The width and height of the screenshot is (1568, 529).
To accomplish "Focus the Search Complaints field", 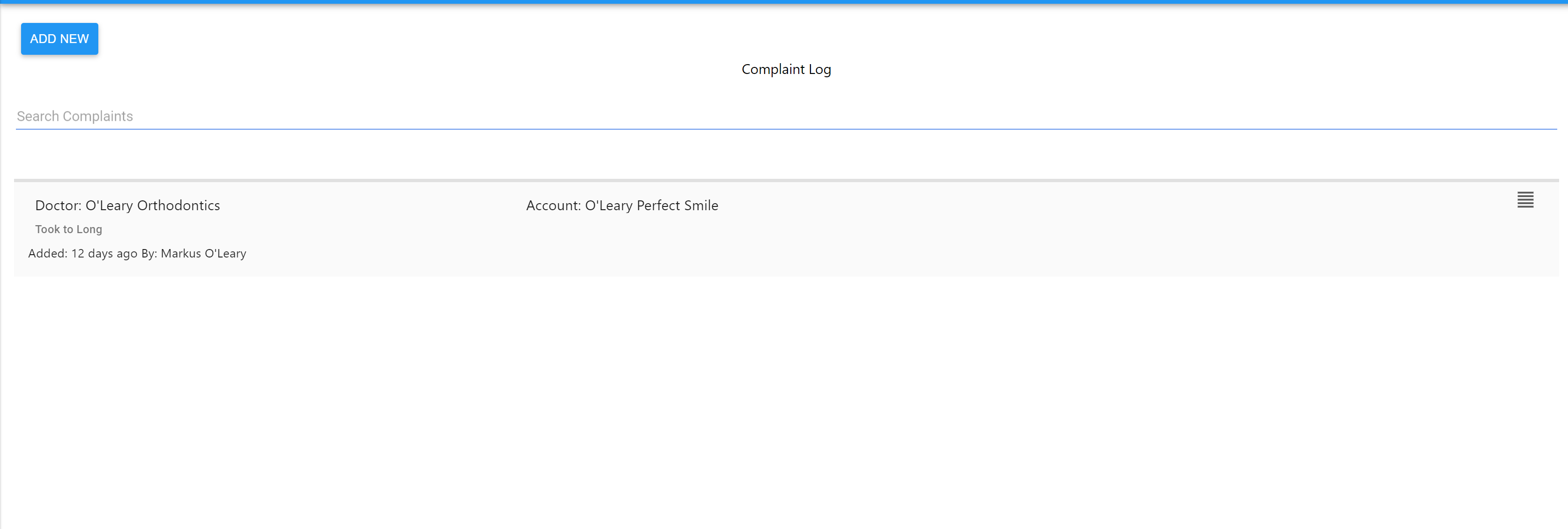I will (x=785, y=116).
